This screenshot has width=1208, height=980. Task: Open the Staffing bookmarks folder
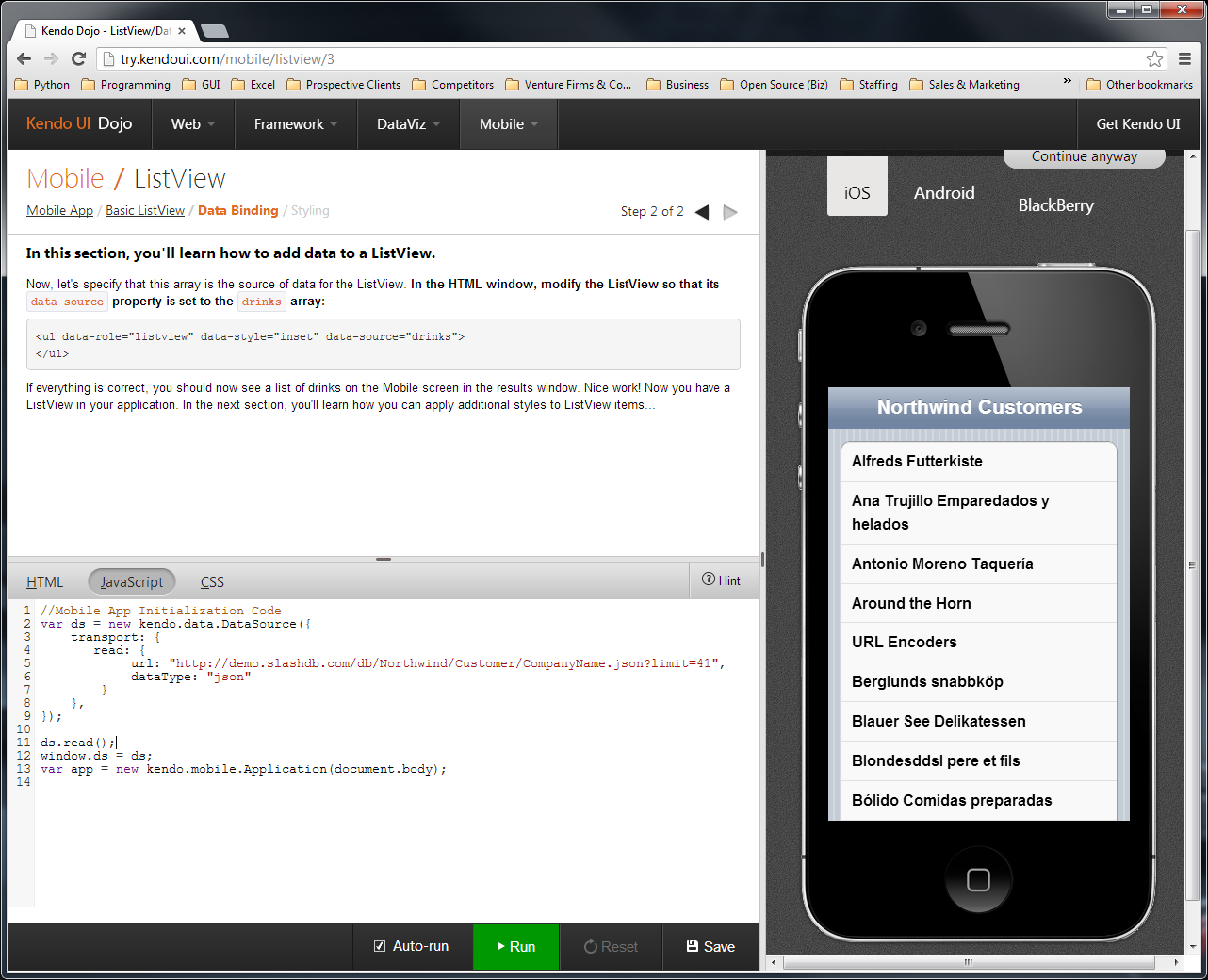coord(869,85)
